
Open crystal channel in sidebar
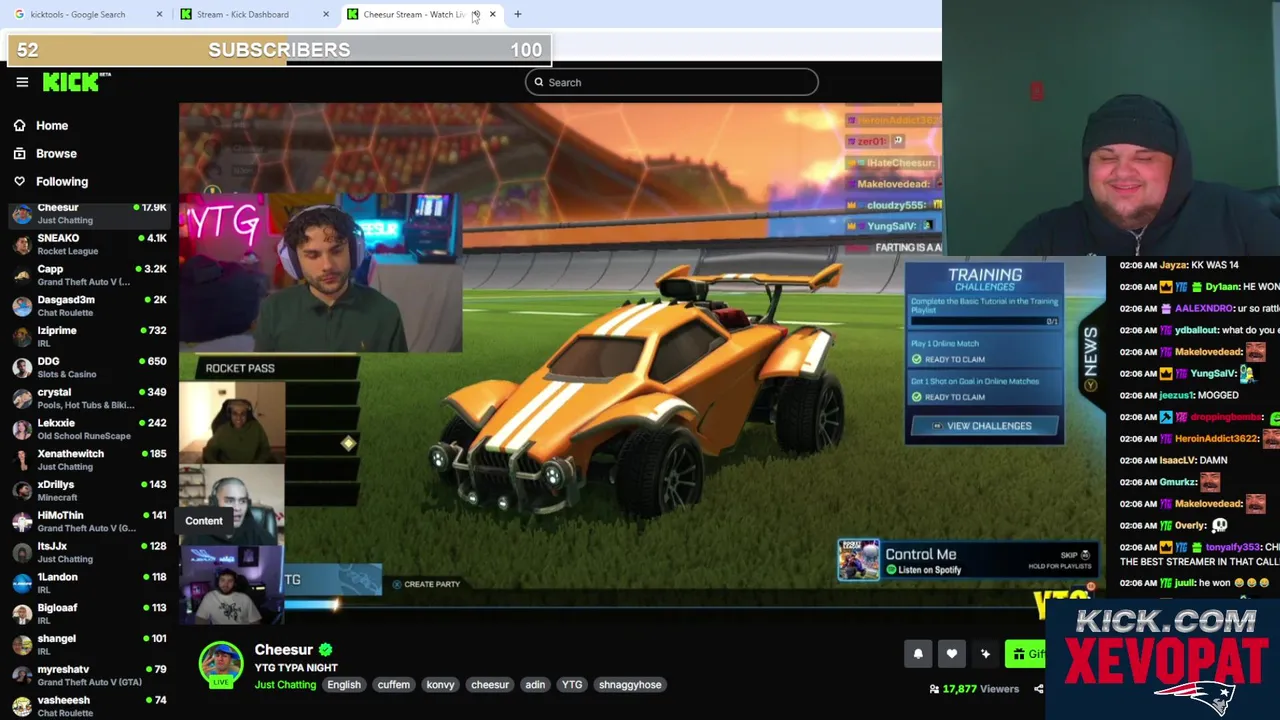coord(89,398)
